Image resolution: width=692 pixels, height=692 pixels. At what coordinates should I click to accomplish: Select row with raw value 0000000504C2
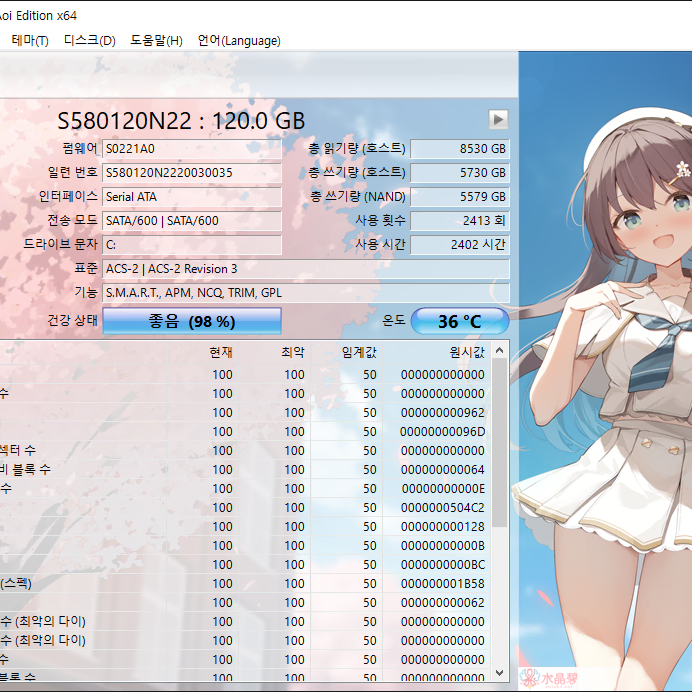click(245, 508)
